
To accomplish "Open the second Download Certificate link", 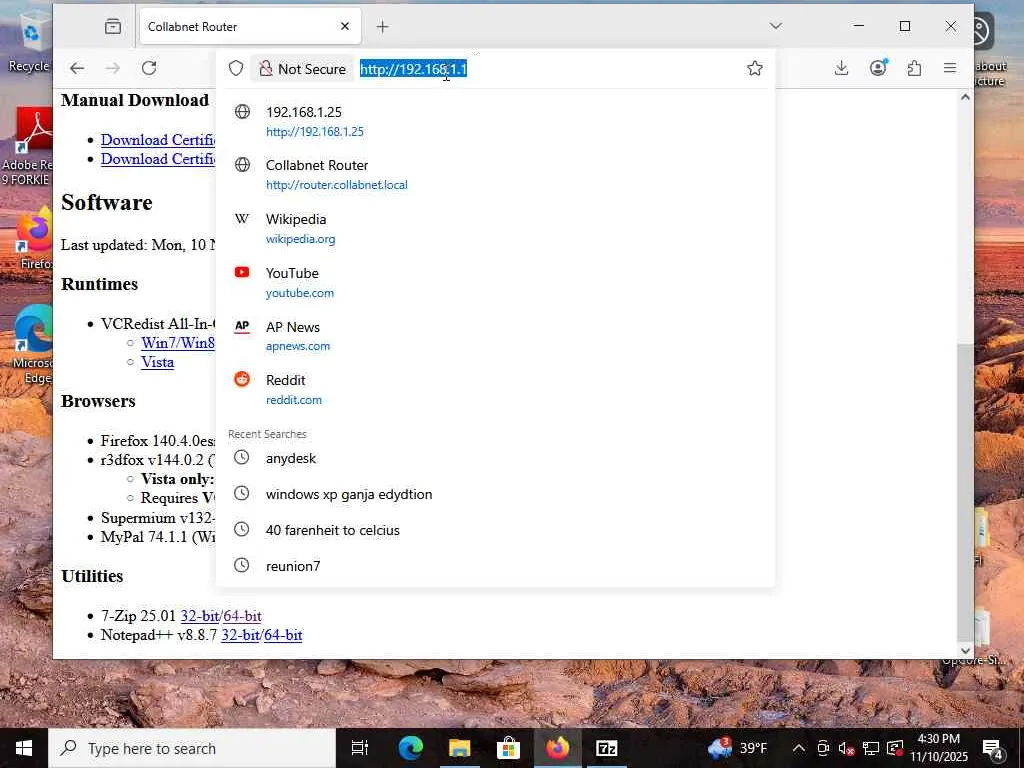I will coord(158,159).
